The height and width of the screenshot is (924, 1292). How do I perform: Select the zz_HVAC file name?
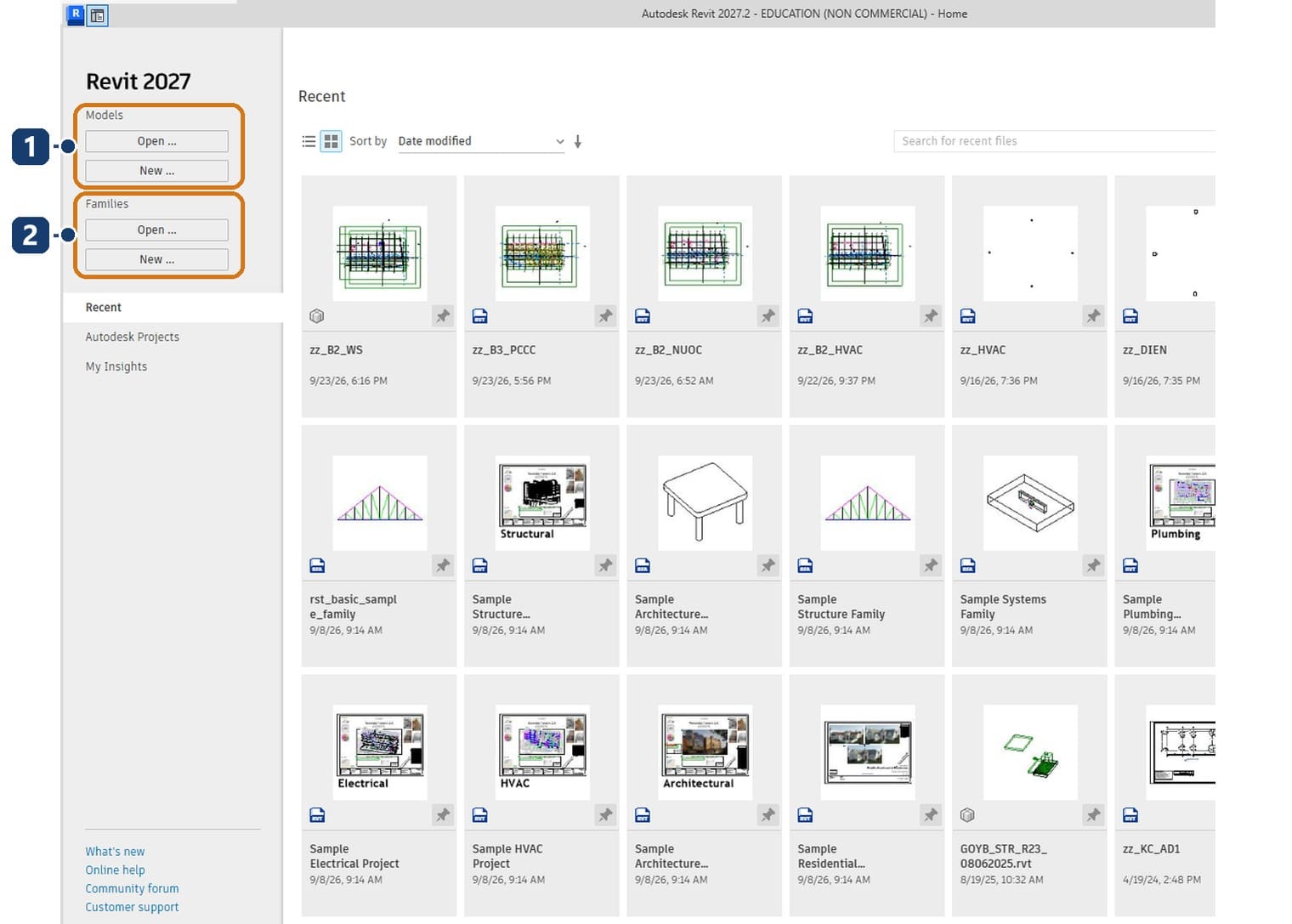(983, 350)
